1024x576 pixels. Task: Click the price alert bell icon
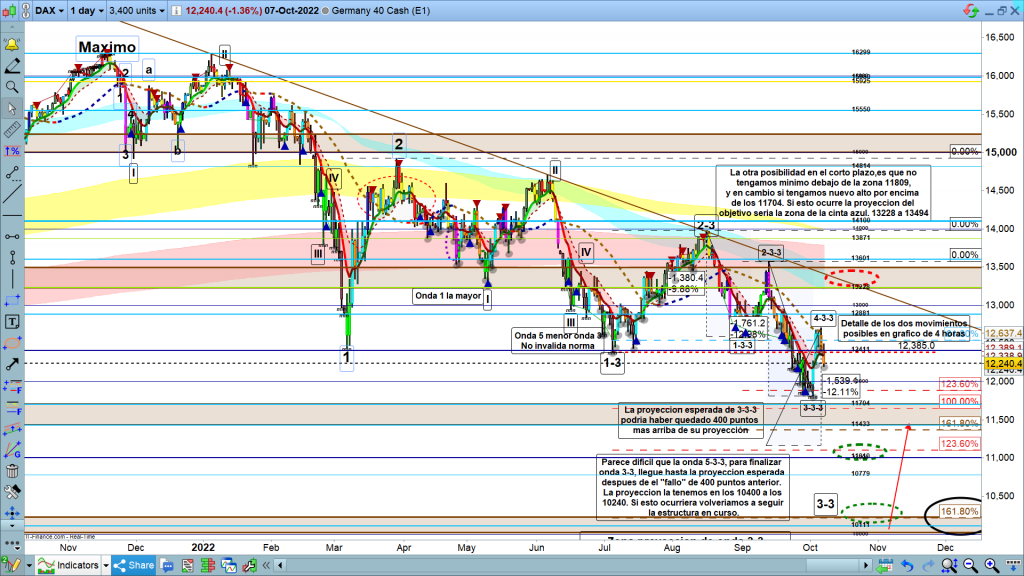pos(13,46)
